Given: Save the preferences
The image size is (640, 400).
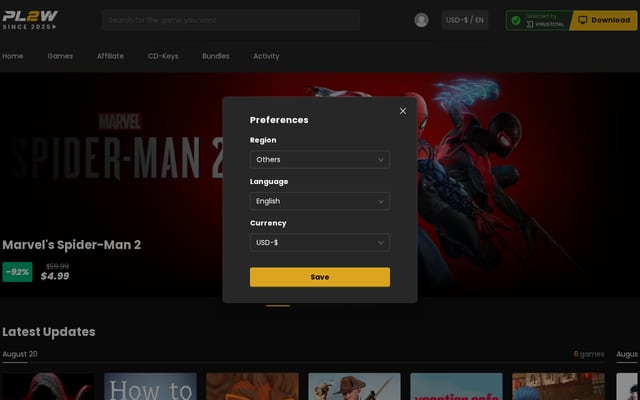Looking at the screenshot, I should click(320, 277).
